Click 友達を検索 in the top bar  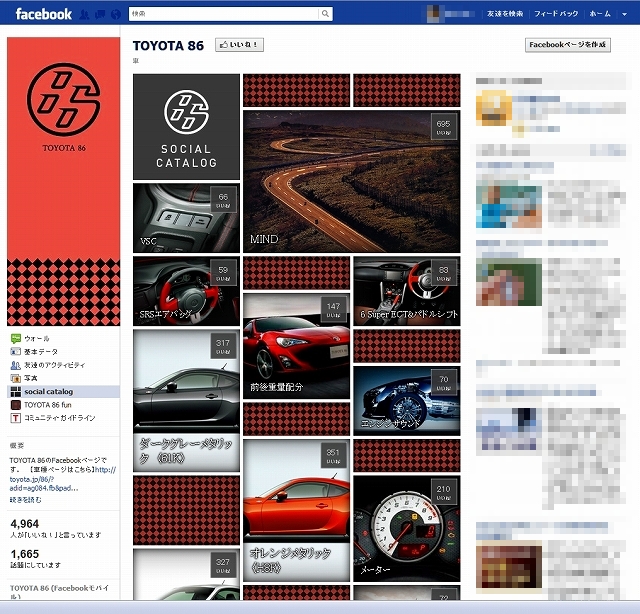505,14
